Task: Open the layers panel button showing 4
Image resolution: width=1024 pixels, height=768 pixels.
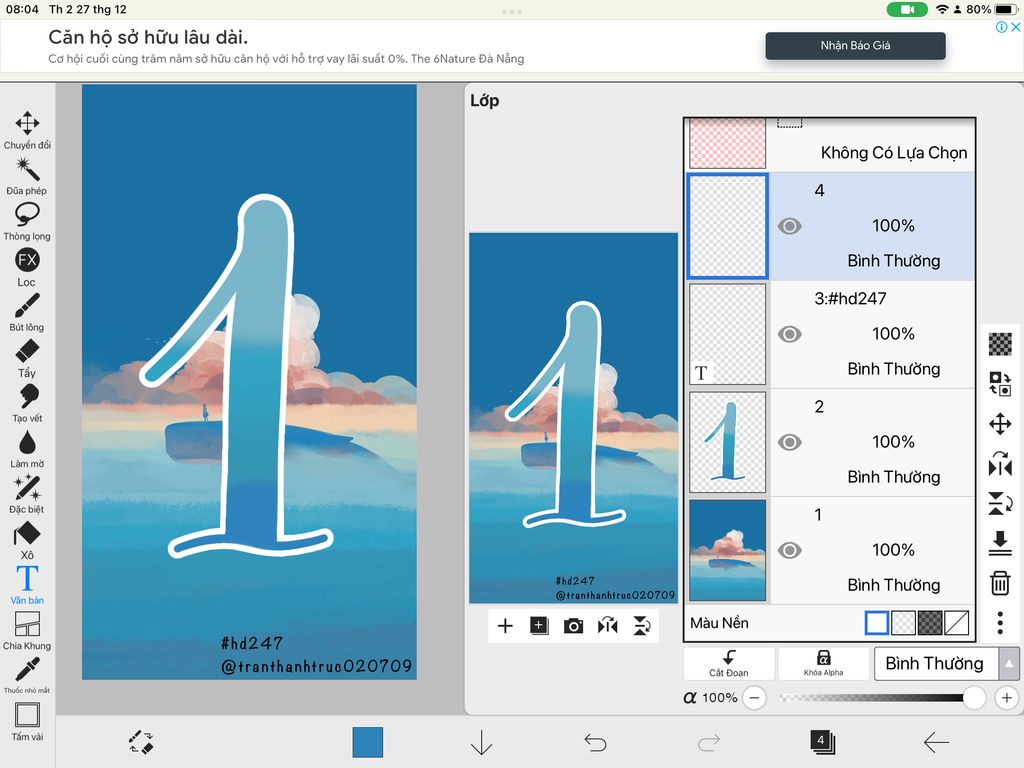Action: pos(822,742)
